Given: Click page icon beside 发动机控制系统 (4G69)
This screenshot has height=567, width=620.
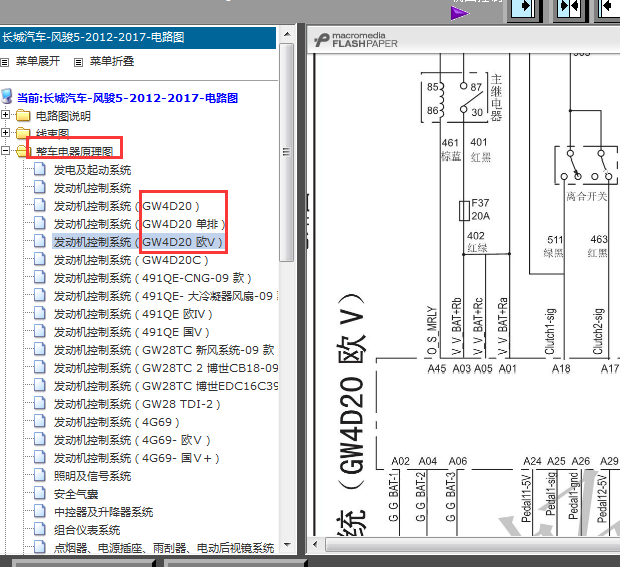Looking at the screenshot, I should (40, 421).
